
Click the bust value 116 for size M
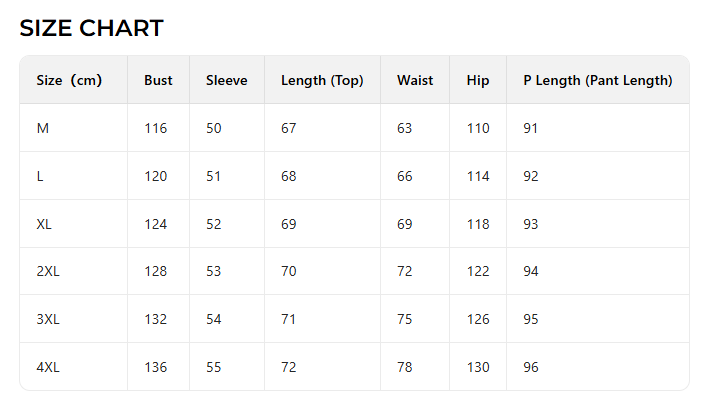tap(155, 128)
